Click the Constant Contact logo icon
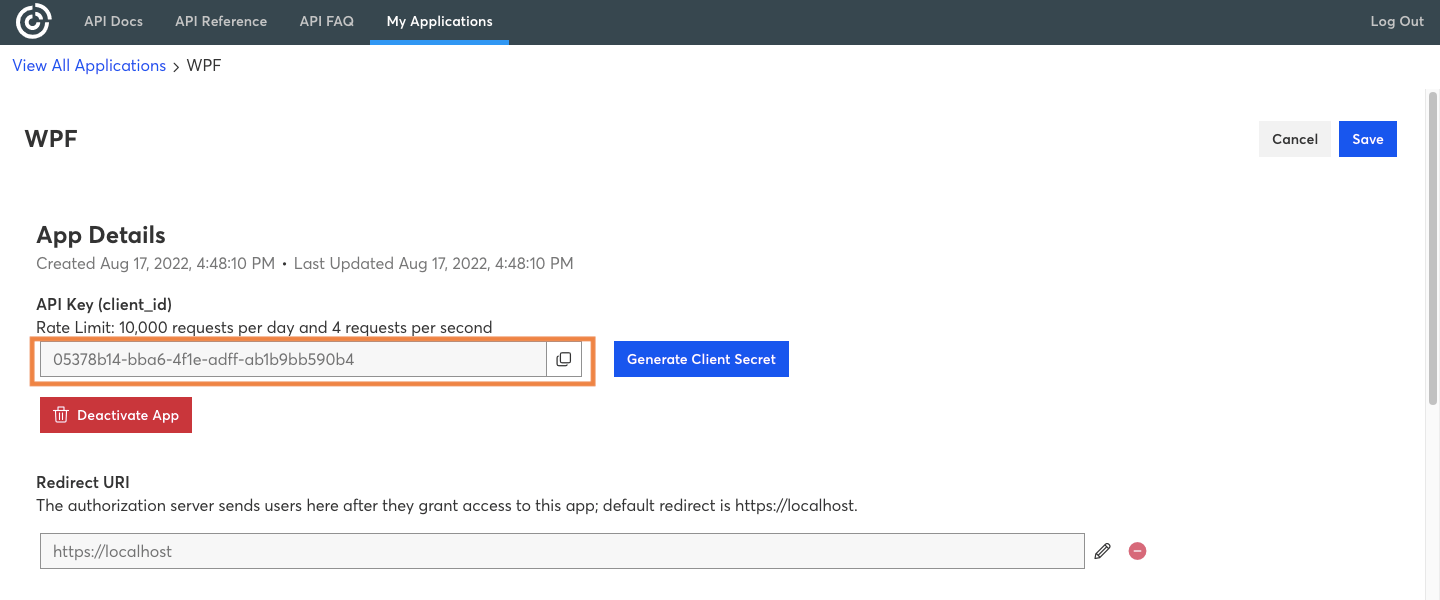This screenshot has height=600, width=1440. [33, 21]
